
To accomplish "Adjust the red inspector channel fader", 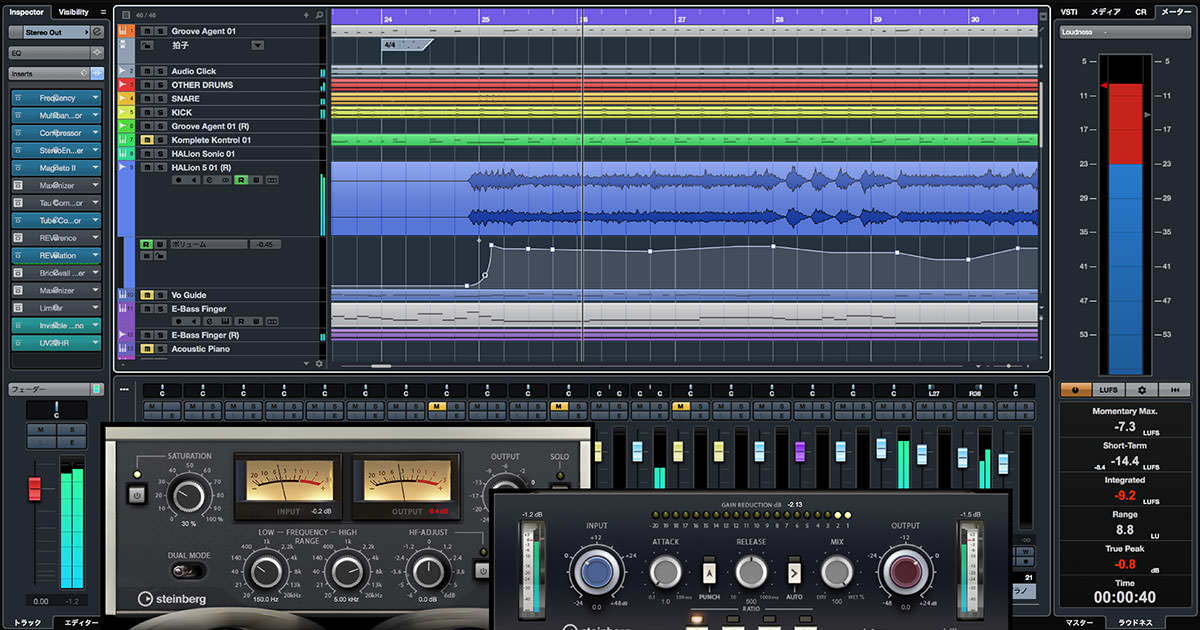I will [x=34, y=488].
